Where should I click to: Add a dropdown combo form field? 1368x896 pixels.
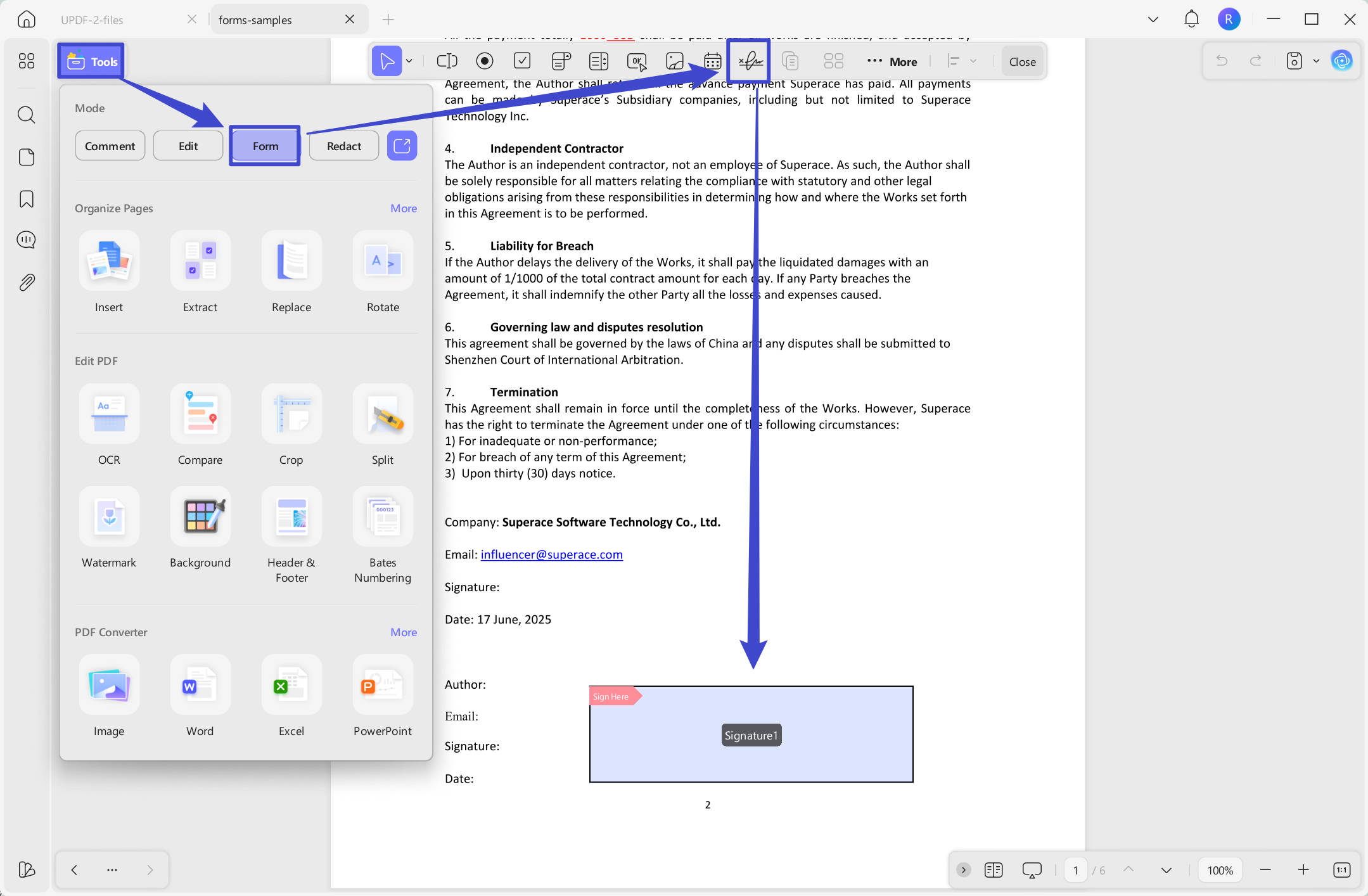click(561, 61)
